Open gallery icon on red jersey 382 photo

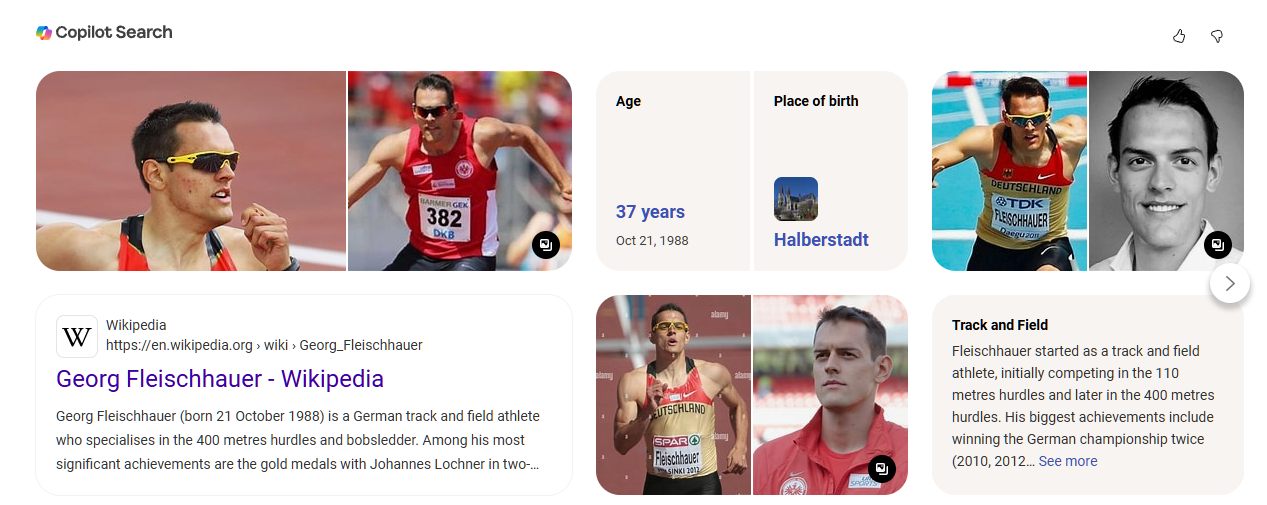pyautogui.click(x=545, y=244)
